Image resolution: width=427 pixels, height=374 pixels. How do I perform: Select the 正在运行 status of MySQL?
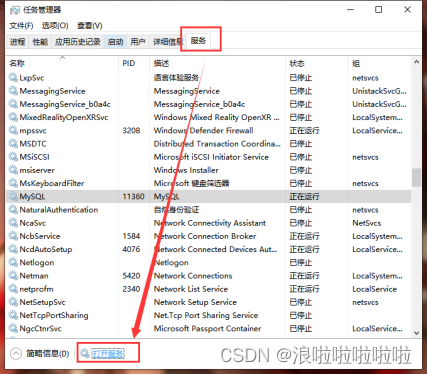point(304,196)
